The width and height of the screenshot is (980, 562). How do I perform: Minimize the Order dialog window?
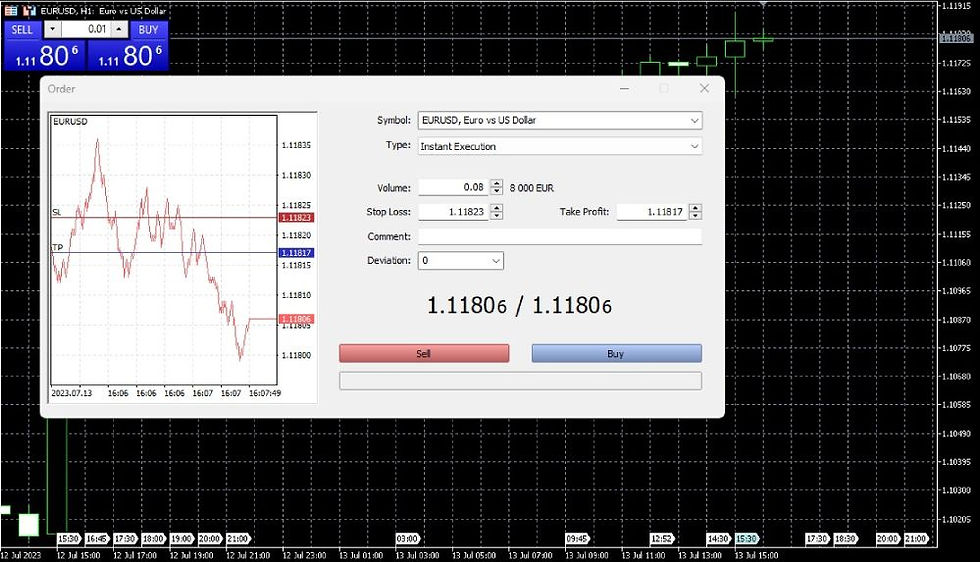[x=624, y=89]
